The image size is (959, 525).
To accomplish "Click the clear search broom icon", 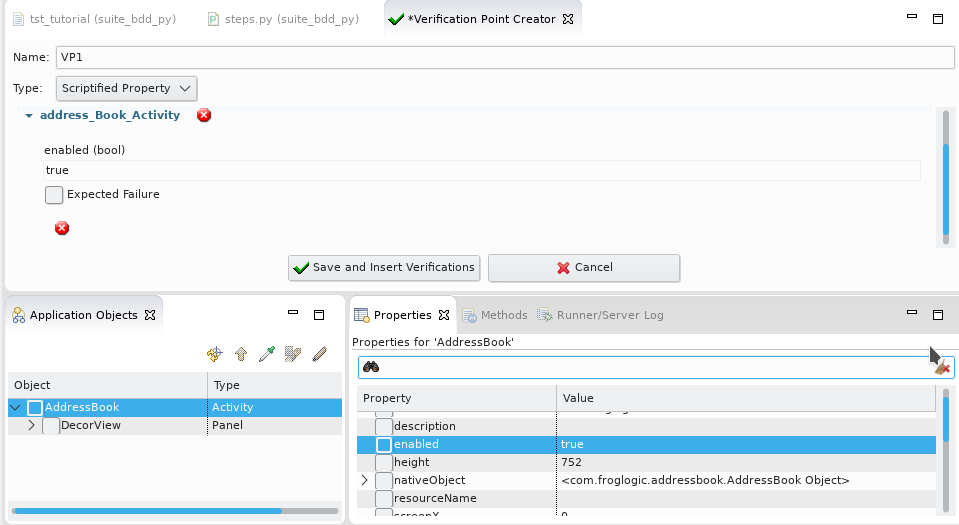I will click(x=941, y=368).
